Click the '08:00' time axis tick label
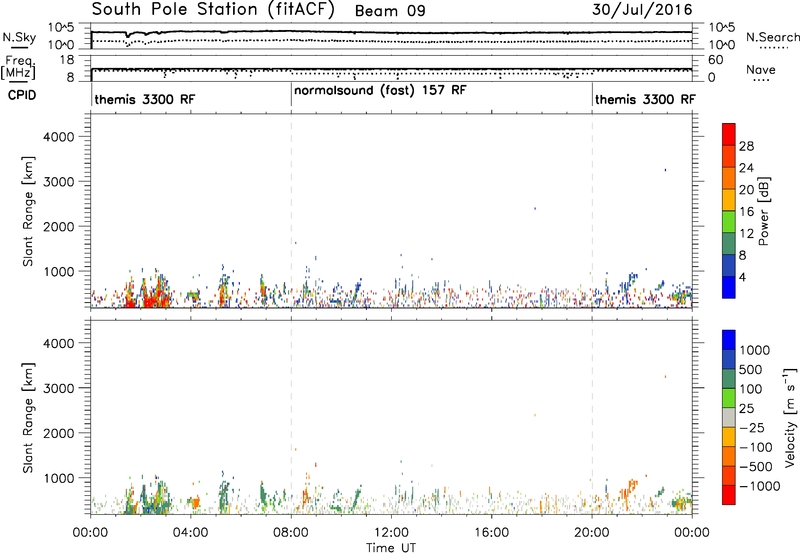Image resolution: width=800 pixels, height=554 pixels. tap(291, 533)
